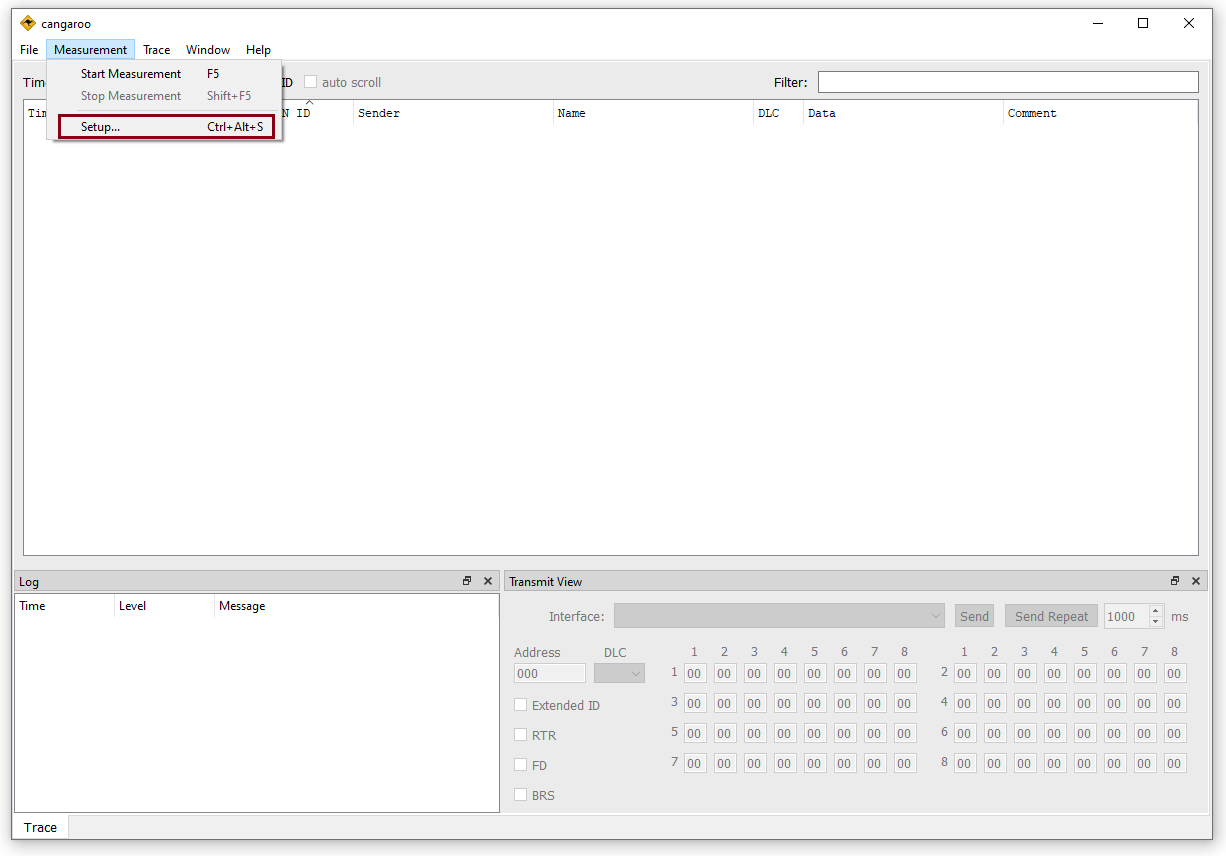Screen dimensions: 1226x856
Task: Select the Trace tab at the bottom
Action: [x=40, y=827]
